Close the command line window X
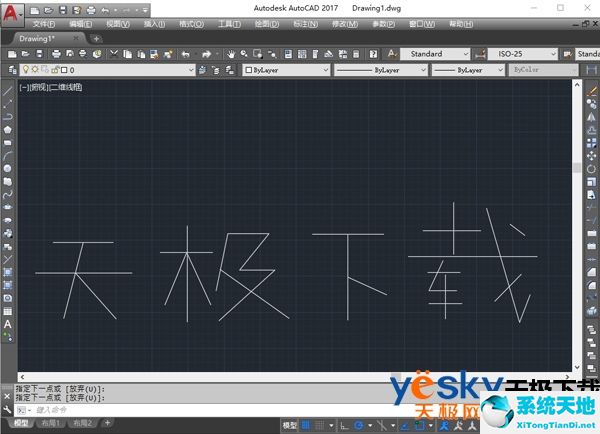The width and height of the screenshot is (600, 434). [x=7, y=396]
